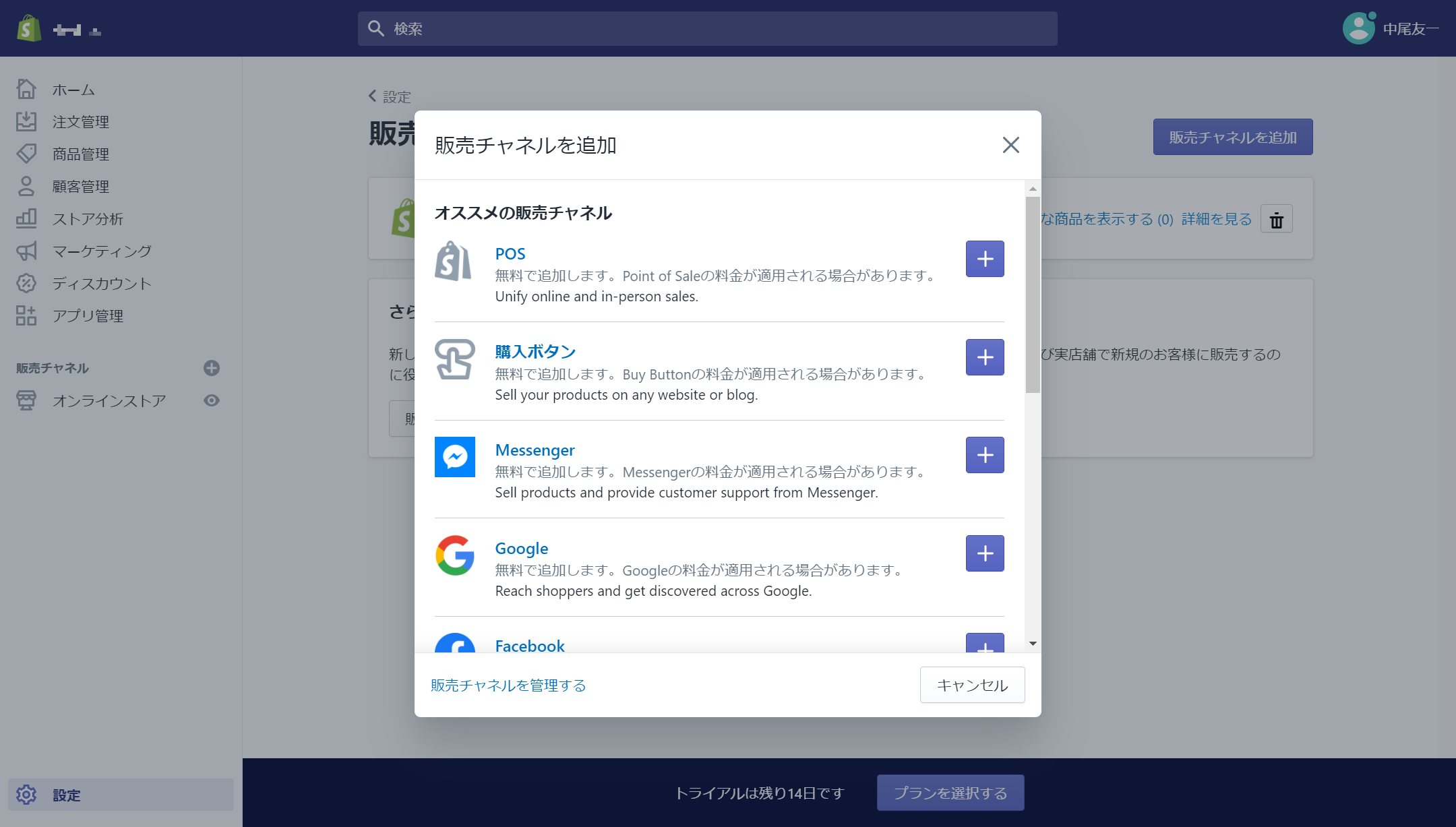Click the POS shopping bag icon

pos(454,261)
